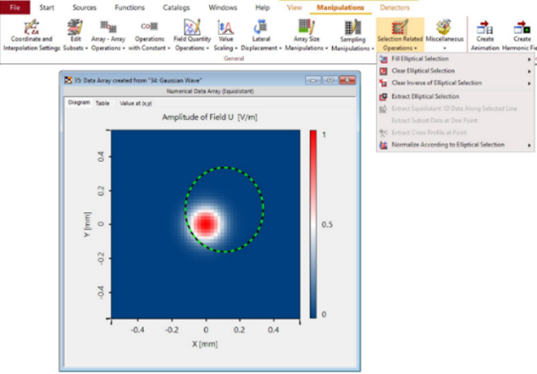This screenshot has width=537, height=374.
Task: Click the red Gaussian spot center
Action: (x=205, y=224)
